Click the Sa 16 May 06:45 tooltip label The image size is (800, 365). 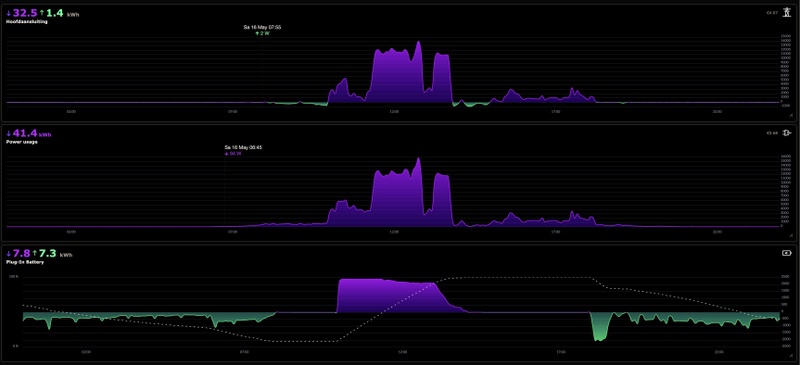point(243,148)
